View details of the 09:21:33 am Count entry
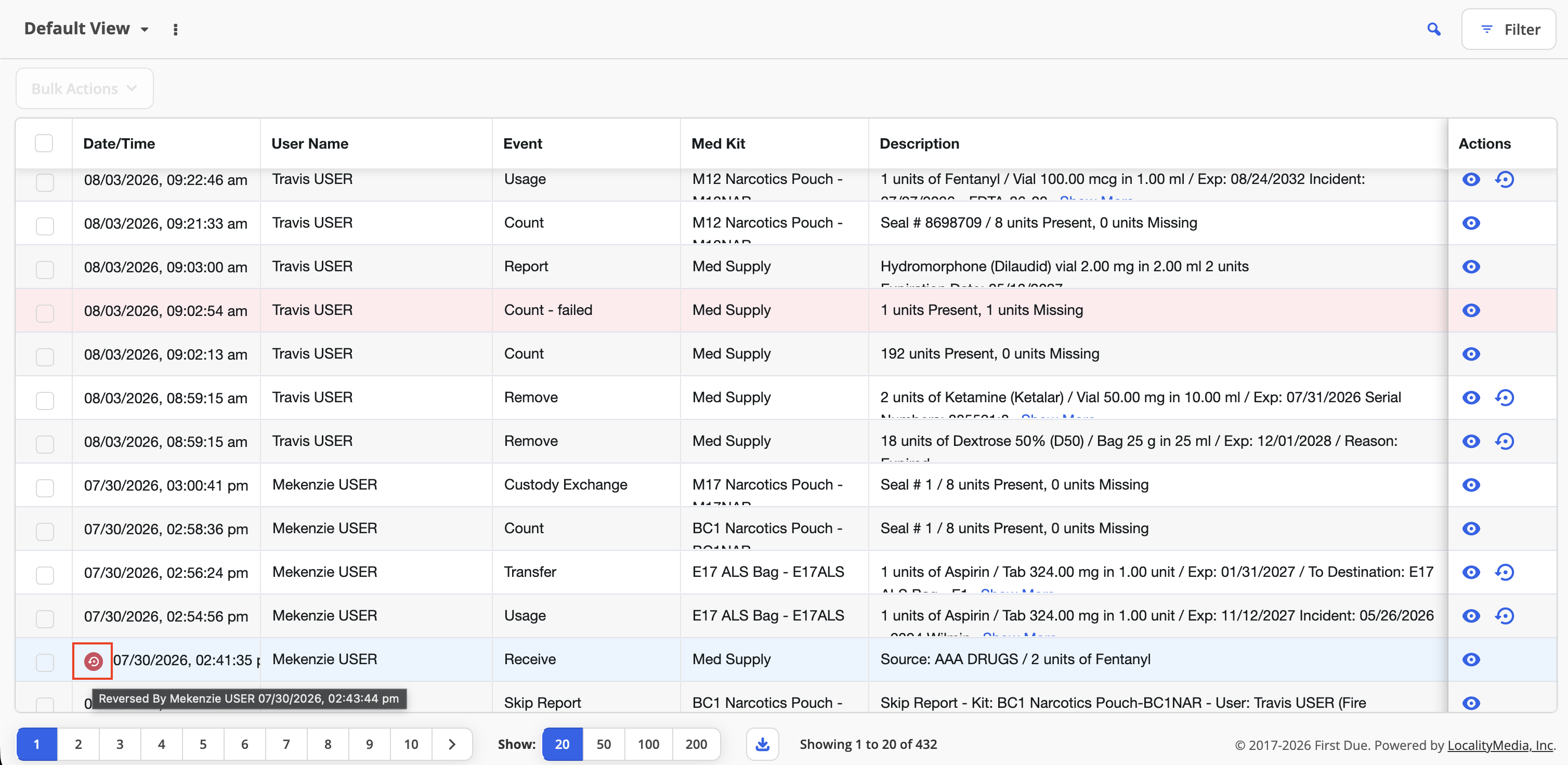The width and height of the screenshot is (1568, 765). click(x=1471, y=223)
